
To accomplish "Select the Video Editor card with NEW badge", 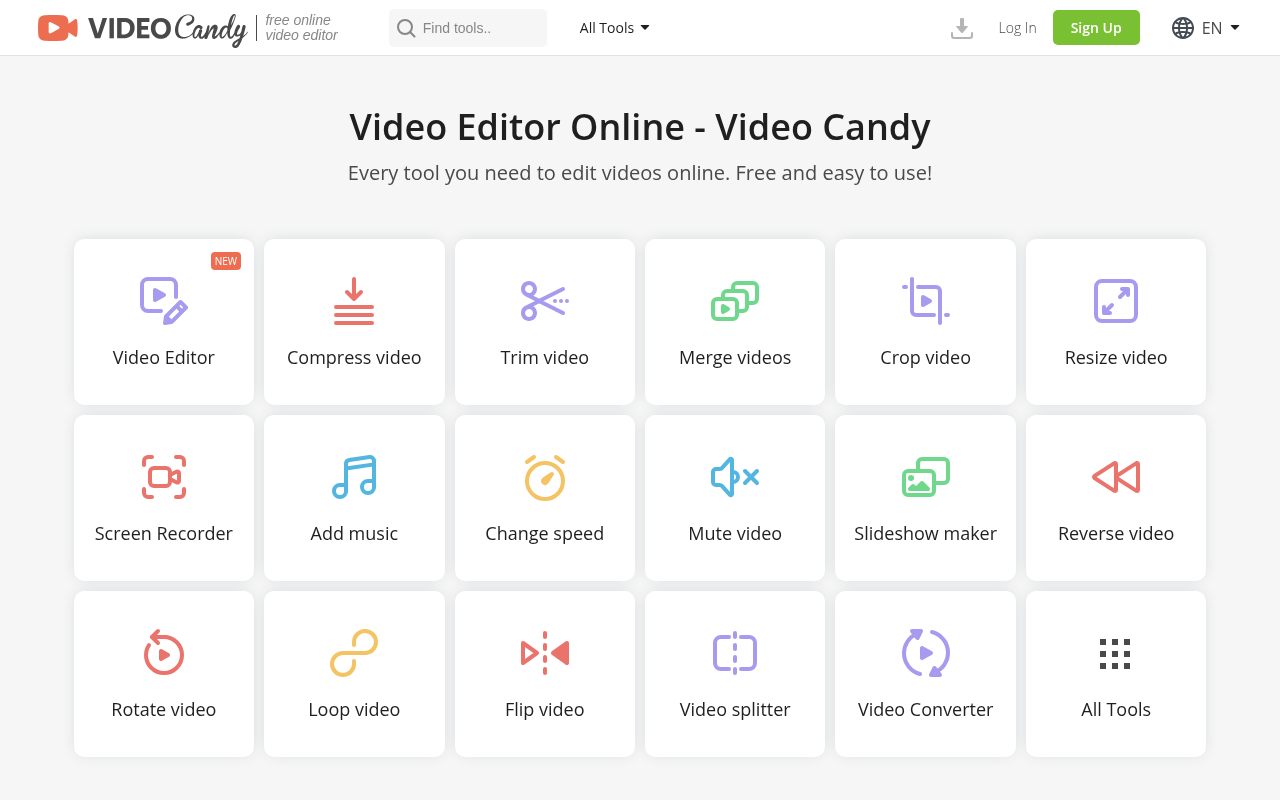I will 163,322.
